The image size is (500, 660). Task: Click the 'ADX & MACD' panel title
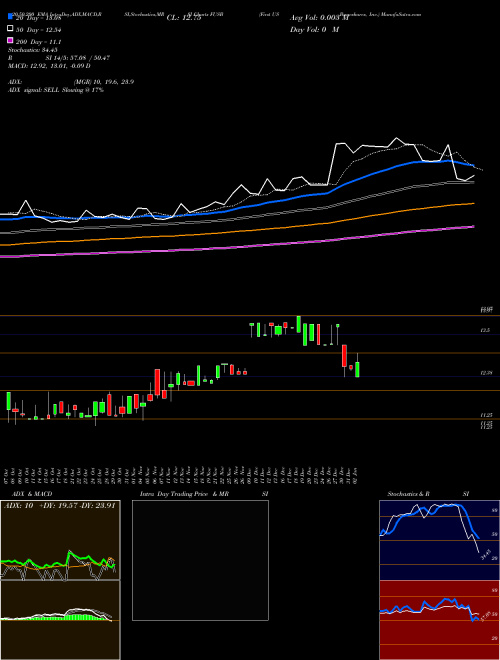point(32,494)
